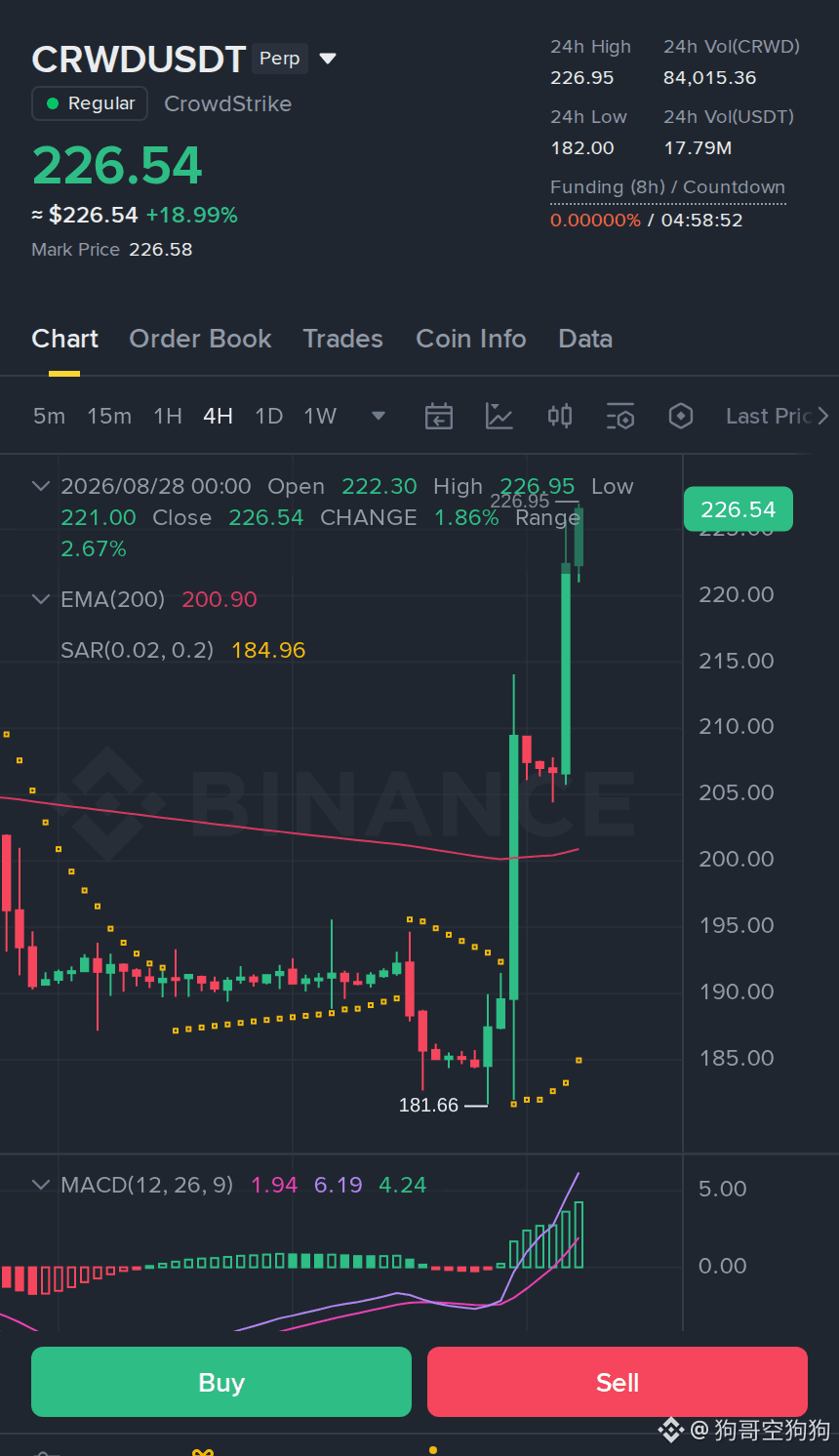Open the CRWDUSDT pair selector dropdown arrow
This screenshot has height=1456, width=839.
[x=328, y=60]
